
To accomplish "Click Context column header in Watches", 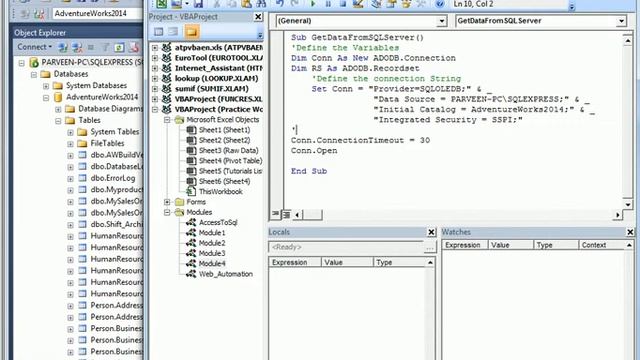I will click(602, 245).
